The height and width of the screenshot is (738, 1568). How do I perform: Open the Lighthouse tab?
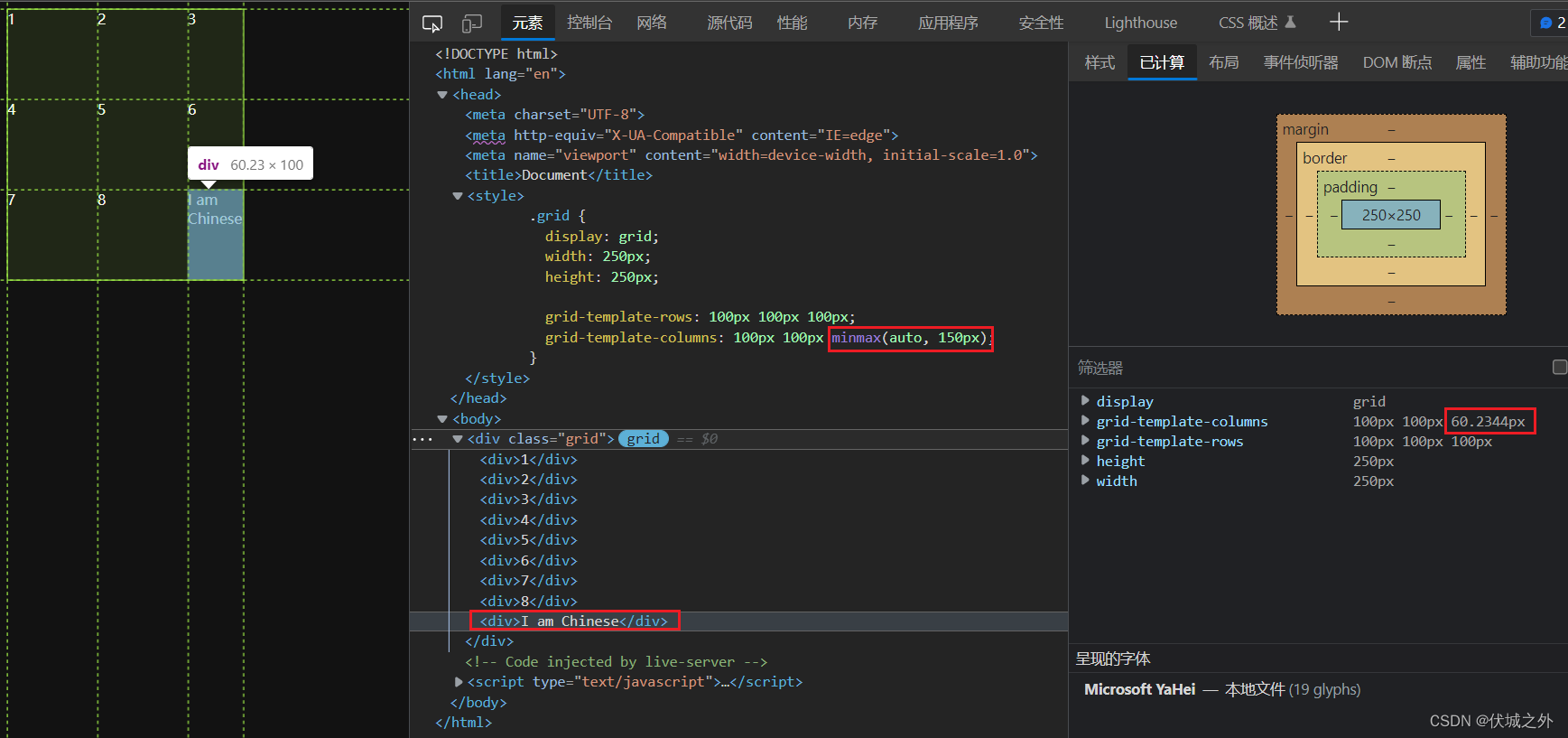[x=1141, y=23]
